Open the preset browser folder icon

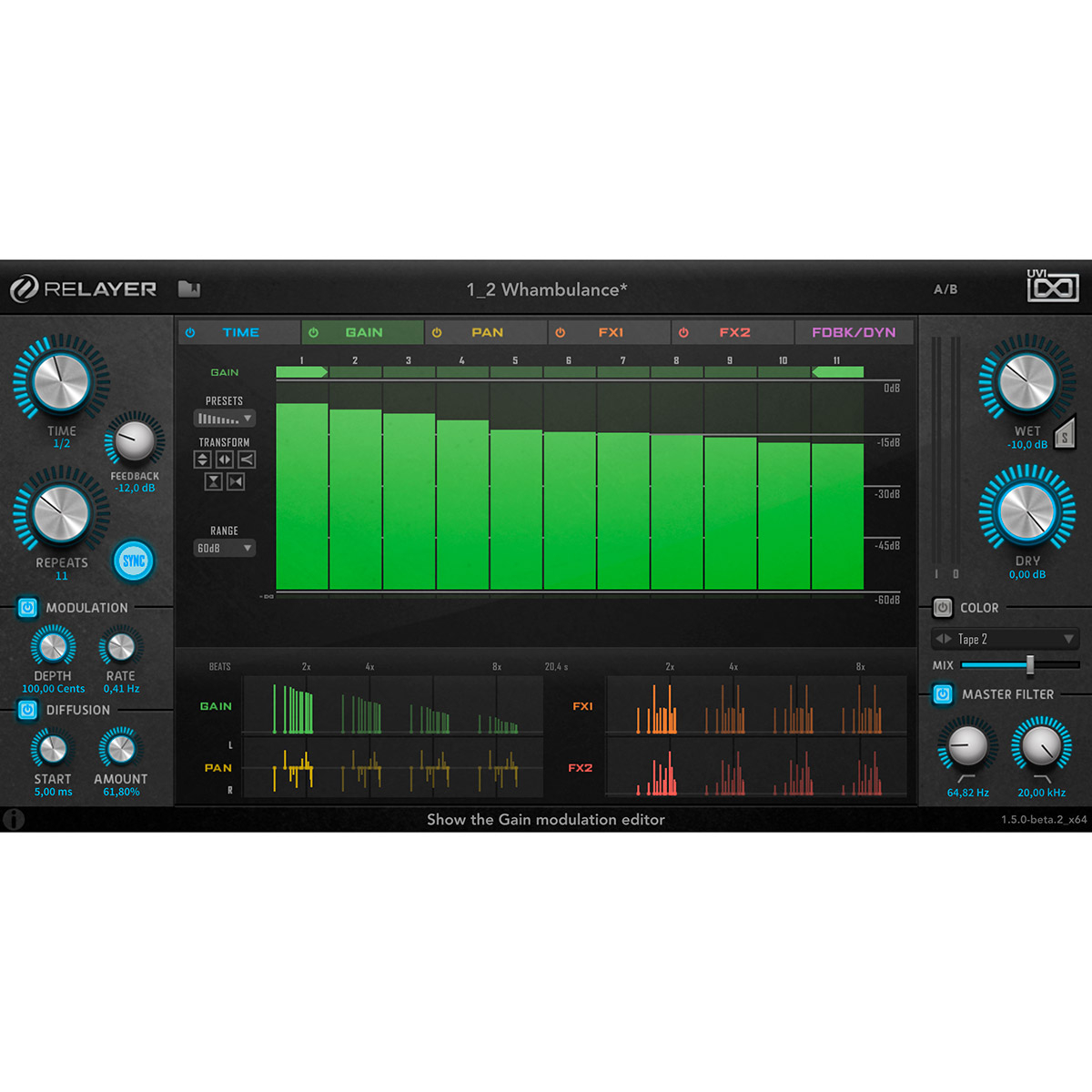pos(188,289)
